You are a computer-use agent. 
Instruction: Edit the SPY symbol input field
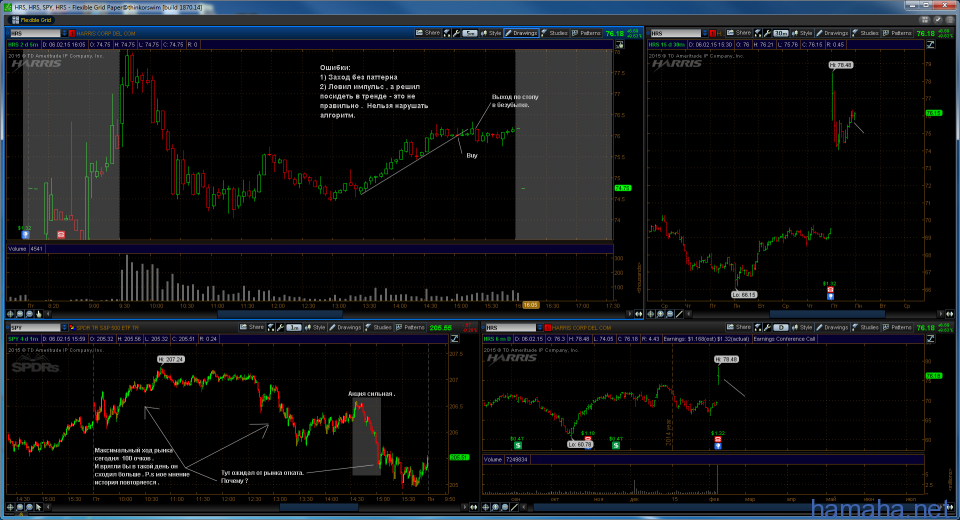[35, 328]
